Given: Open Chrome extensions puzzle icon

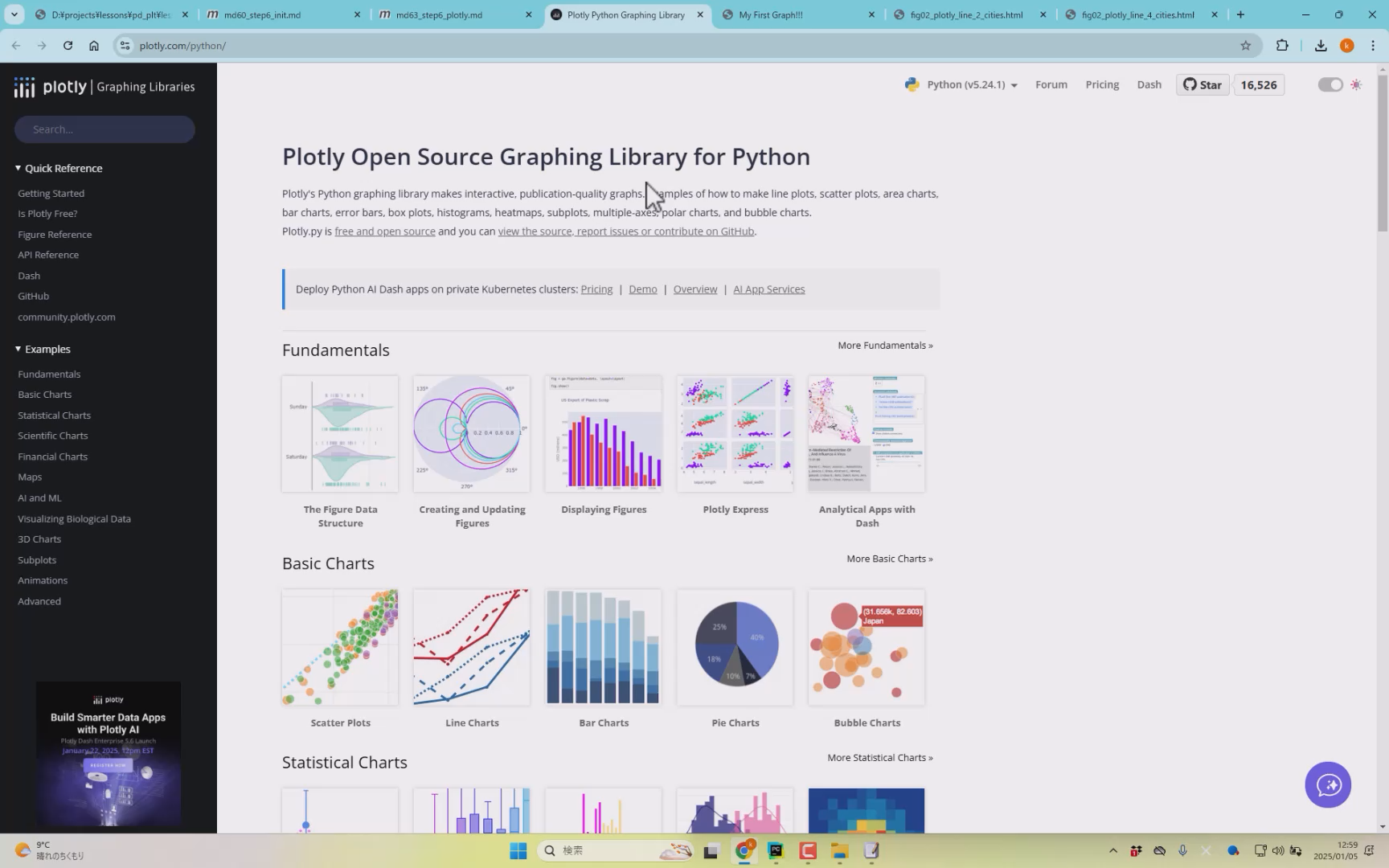Looking at the screenshot, I should click(1282, 46).
